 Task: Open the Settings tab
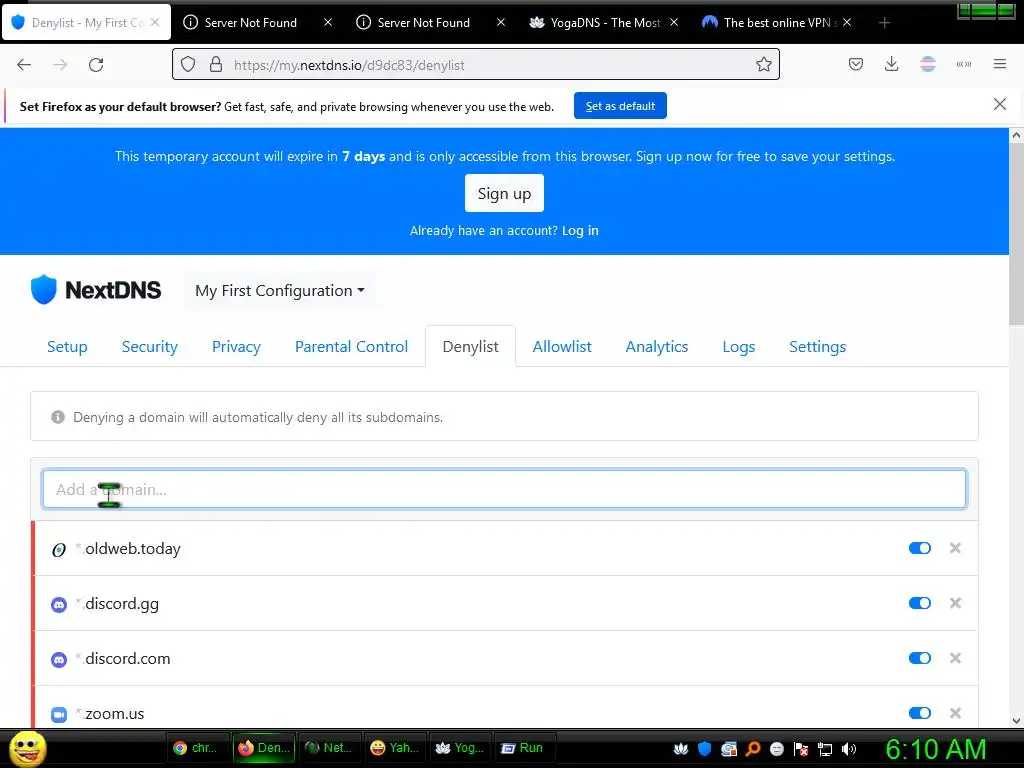point(818,347)
